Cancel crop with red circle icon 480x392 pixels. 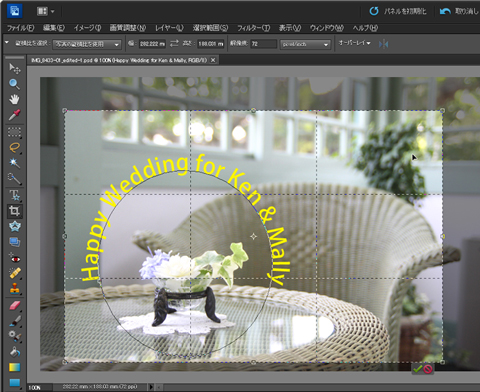point(428,369)
